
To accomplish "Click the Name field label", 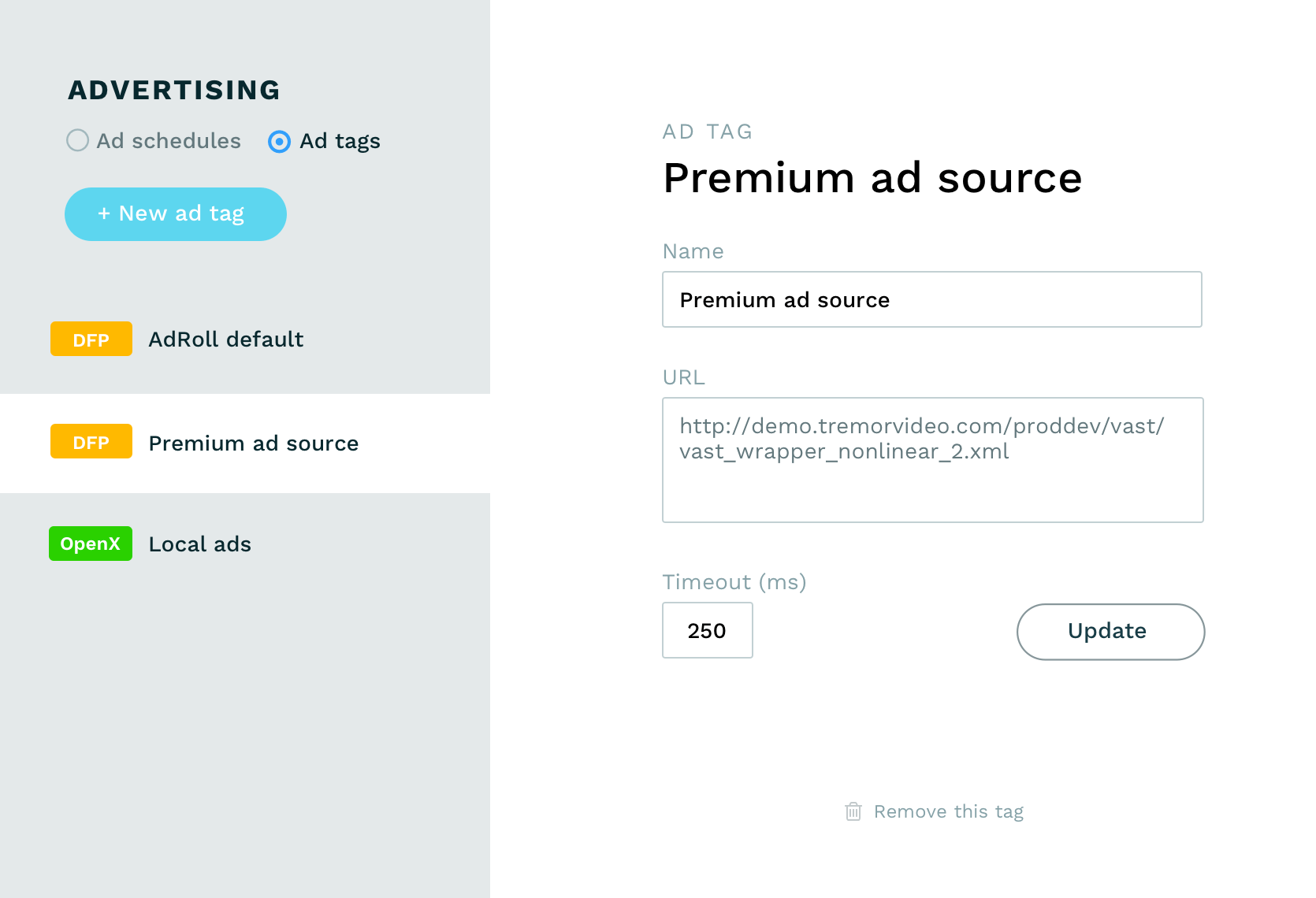I will pos(693,251).
